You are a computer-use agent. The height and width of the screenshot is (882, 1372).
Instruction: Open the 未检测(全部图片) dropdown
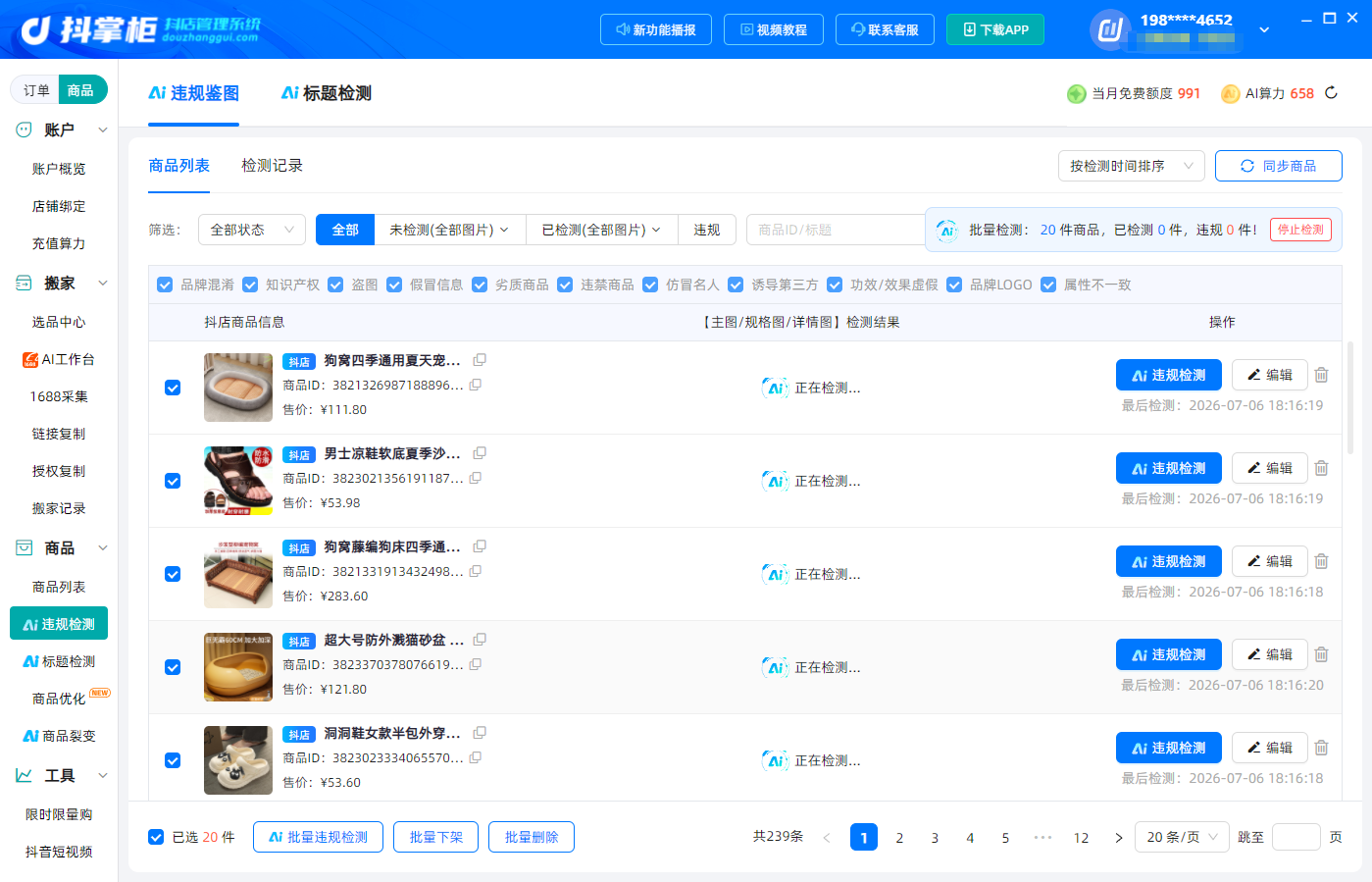tap(449, 230)
